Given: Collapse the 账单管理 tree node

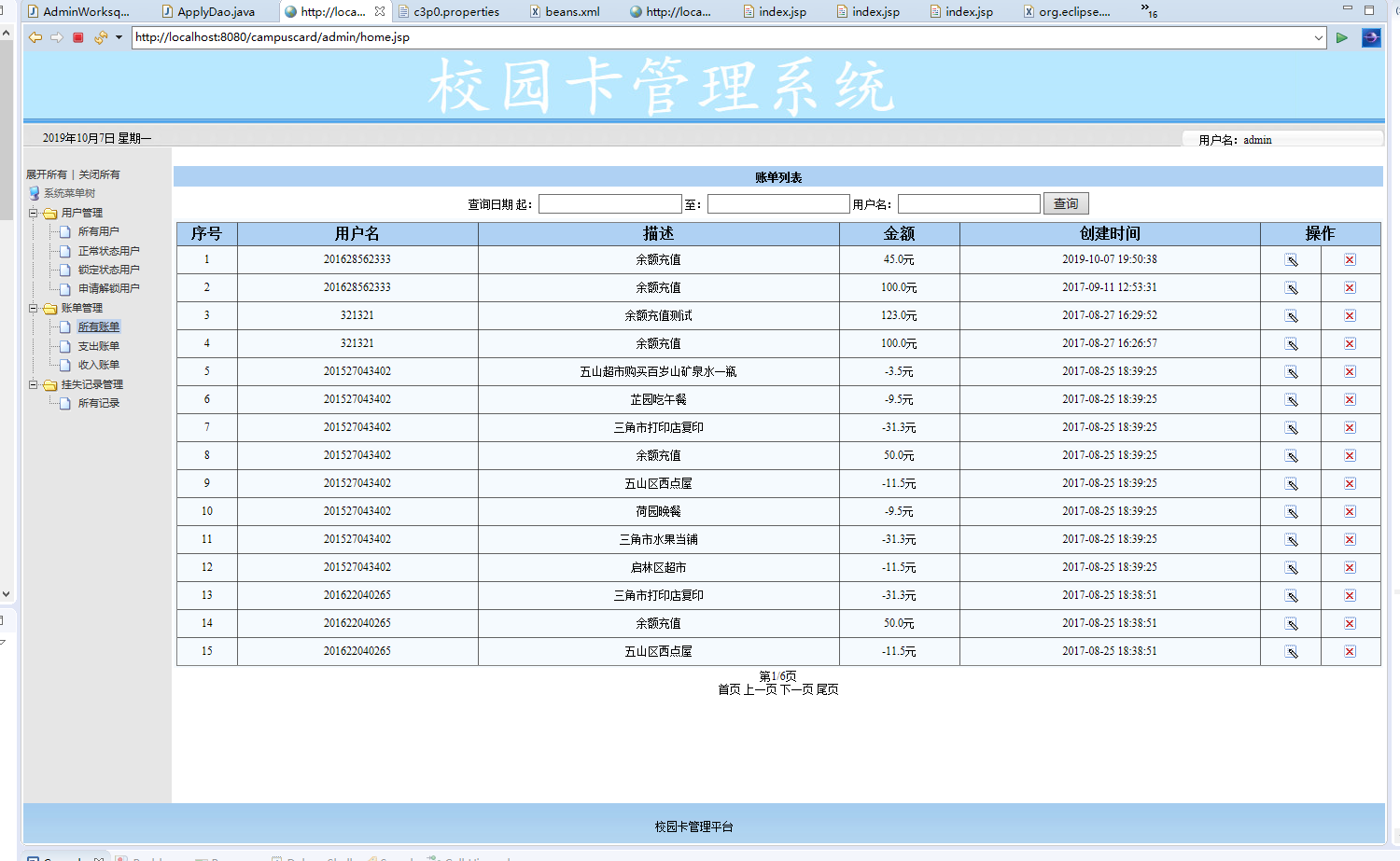Looking at the screenshot, I should tap(35, 307).
